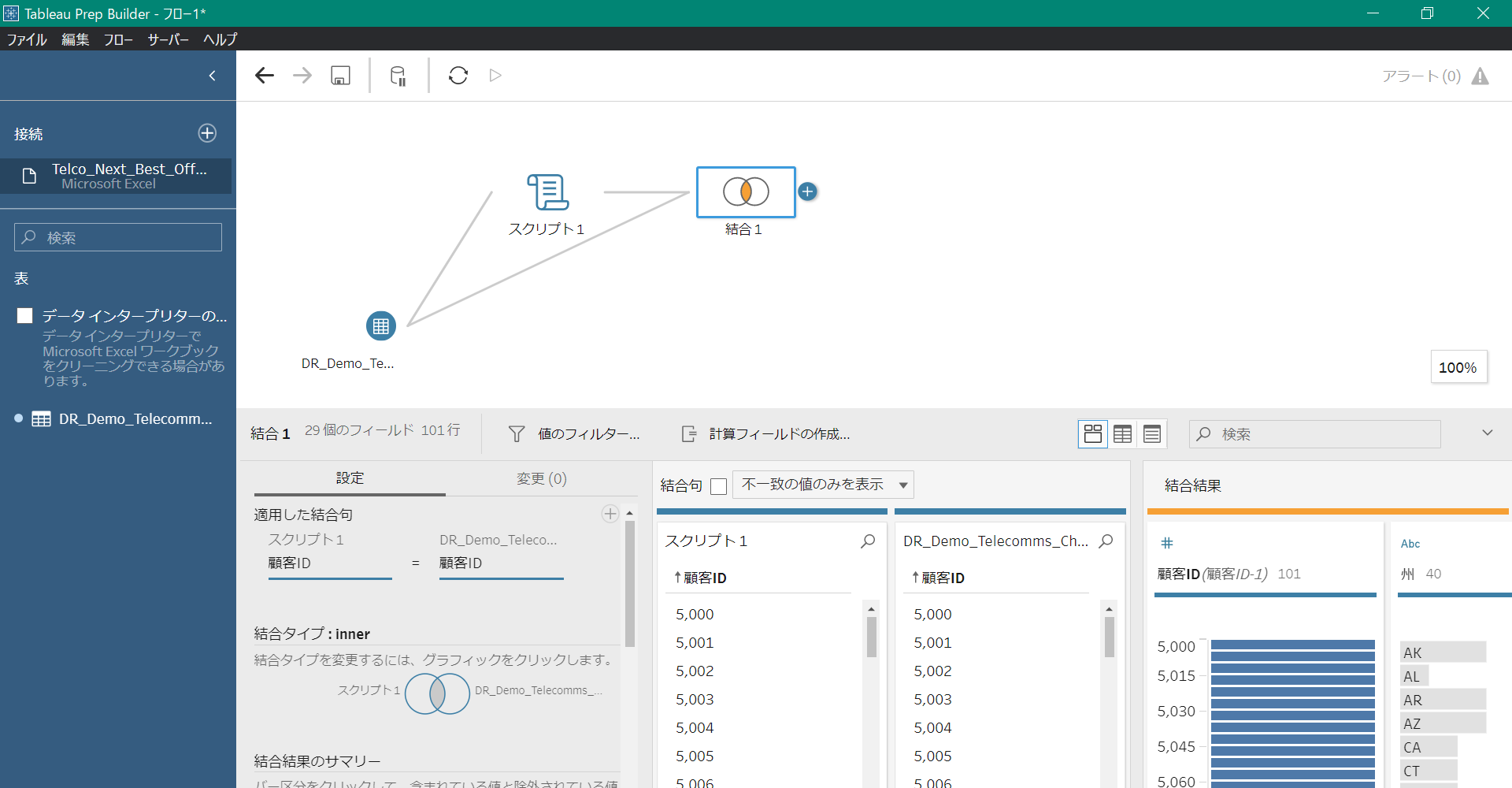Click the 検索 search field in the connections pane
The height and width of the screenshot is (788, 1512).
[117, 237]
